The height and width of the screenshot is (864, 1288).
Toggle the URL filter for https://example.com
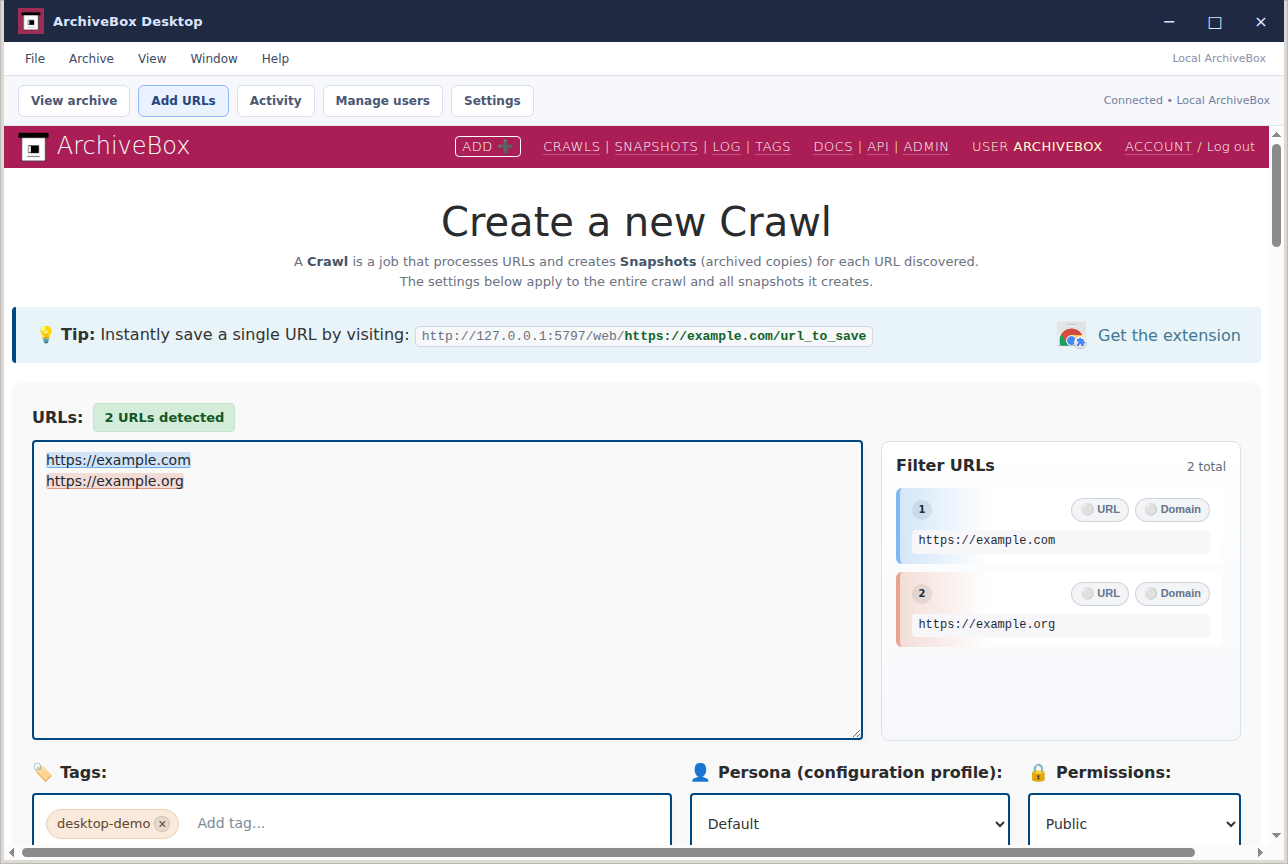tap(1100, 510)
